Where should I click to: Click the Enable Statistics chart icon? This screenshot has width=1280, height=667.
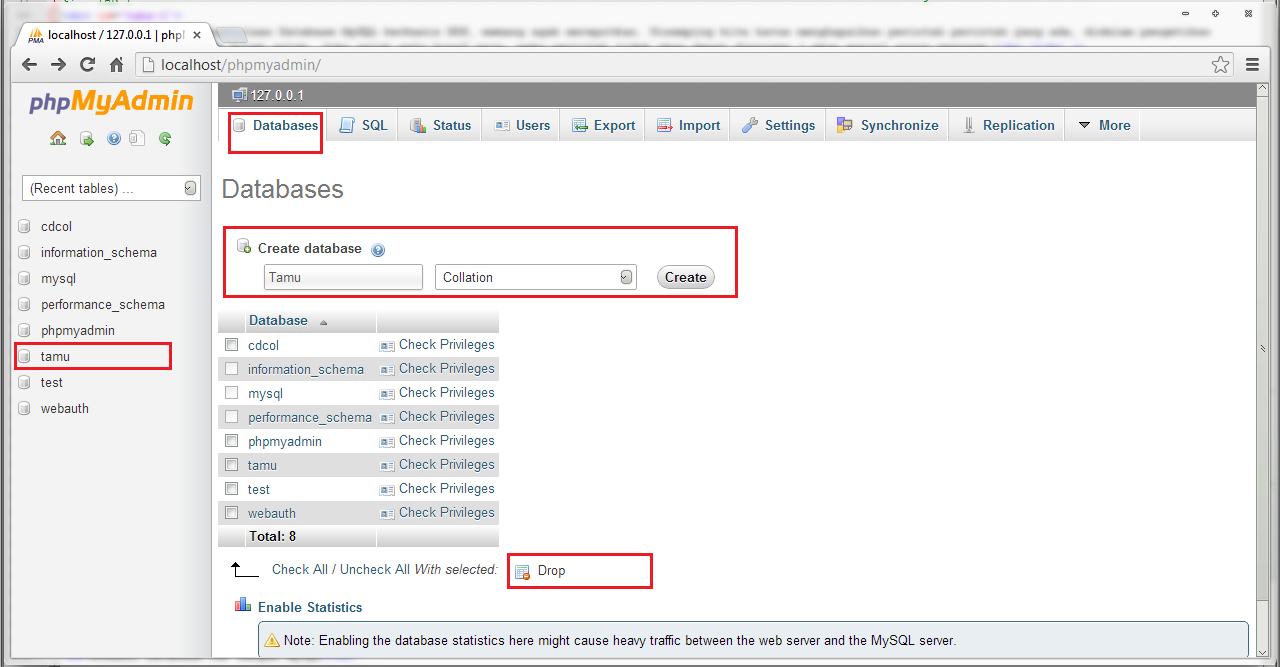243,605
